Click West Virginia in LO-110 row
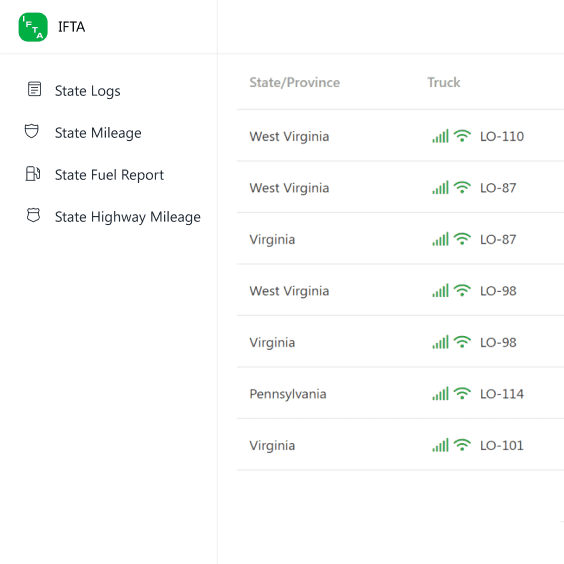 click(x=289, y=137)
